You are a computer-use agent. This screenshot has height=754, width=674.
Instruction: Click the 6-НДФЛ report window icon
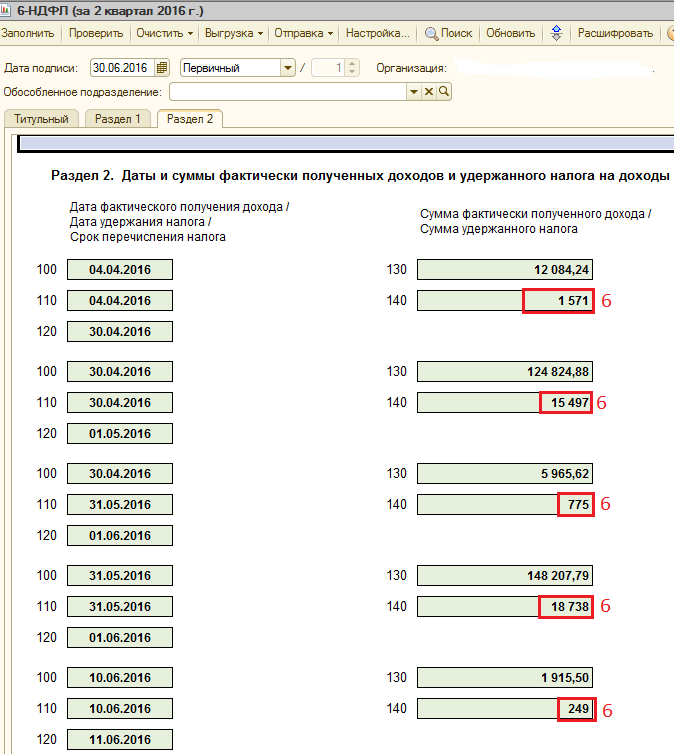[5, 10]
